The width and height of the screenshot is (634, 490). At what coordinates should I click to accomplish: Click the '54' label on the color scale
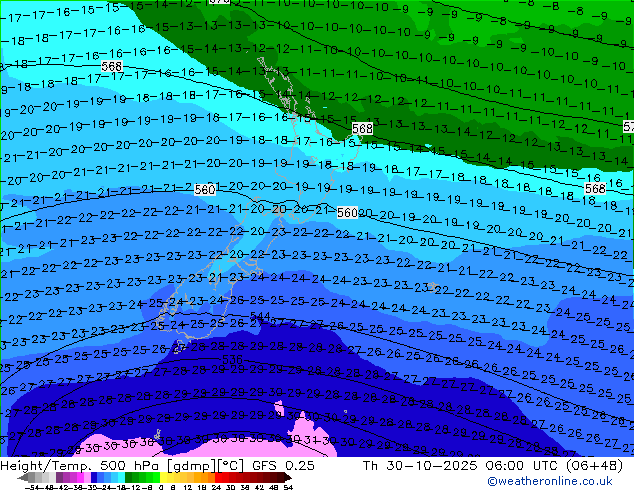288,487
